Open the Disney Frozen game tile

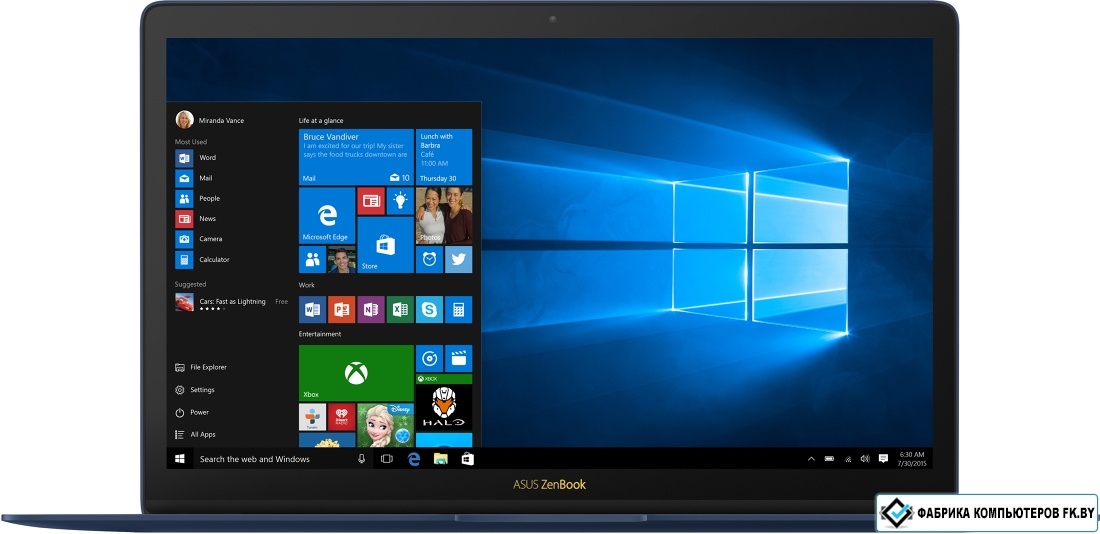pyautogui.click(x=385, y=425)
